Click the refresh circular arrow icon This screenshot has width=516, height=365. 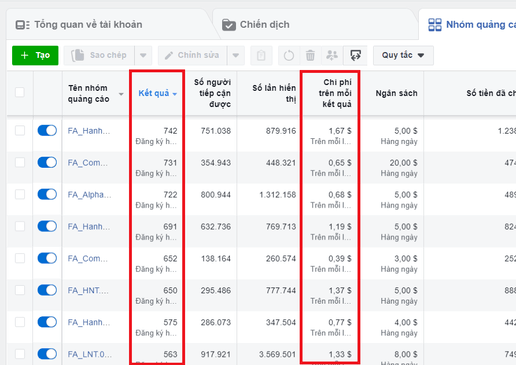pyautogui.click(x=289, y=55)
